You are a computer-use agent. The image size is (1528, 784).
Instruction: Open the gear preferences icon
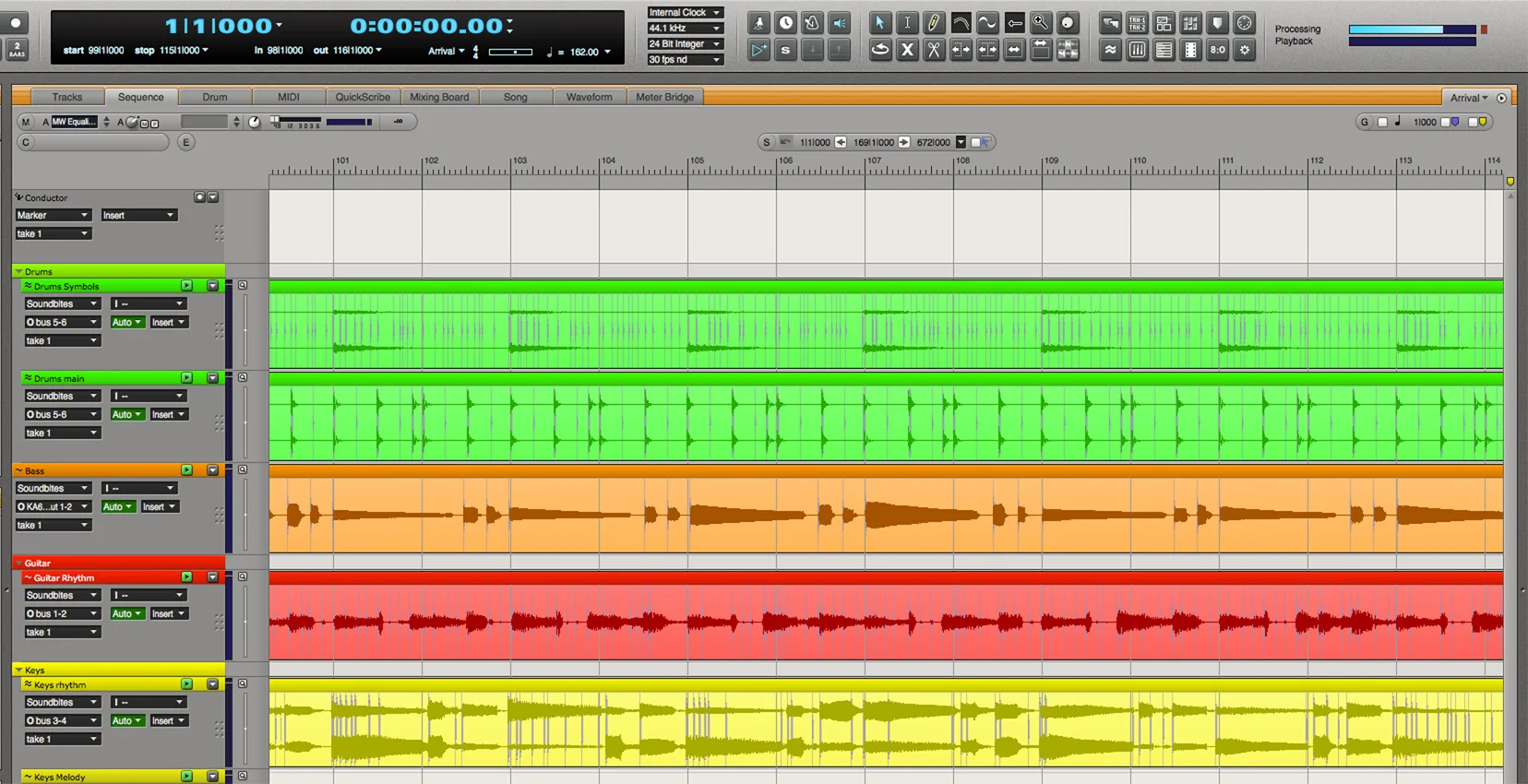pos(1245,50)
